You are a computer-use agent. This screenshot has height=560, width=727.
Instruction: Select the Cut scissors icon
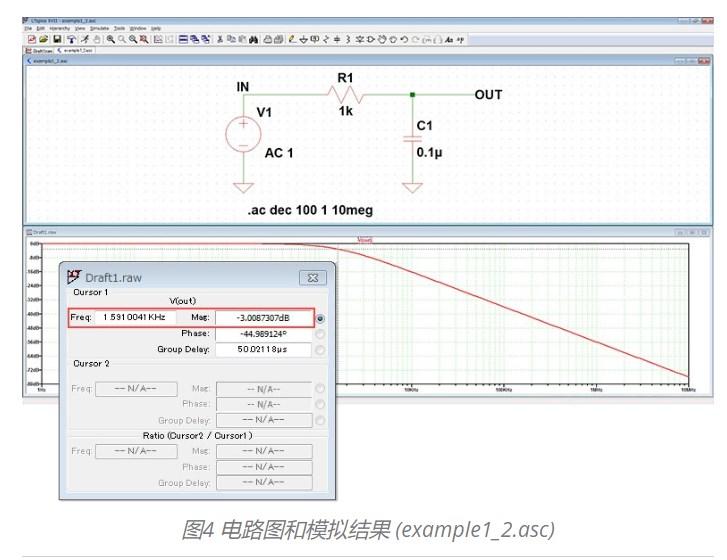click(x=220, y=39)
